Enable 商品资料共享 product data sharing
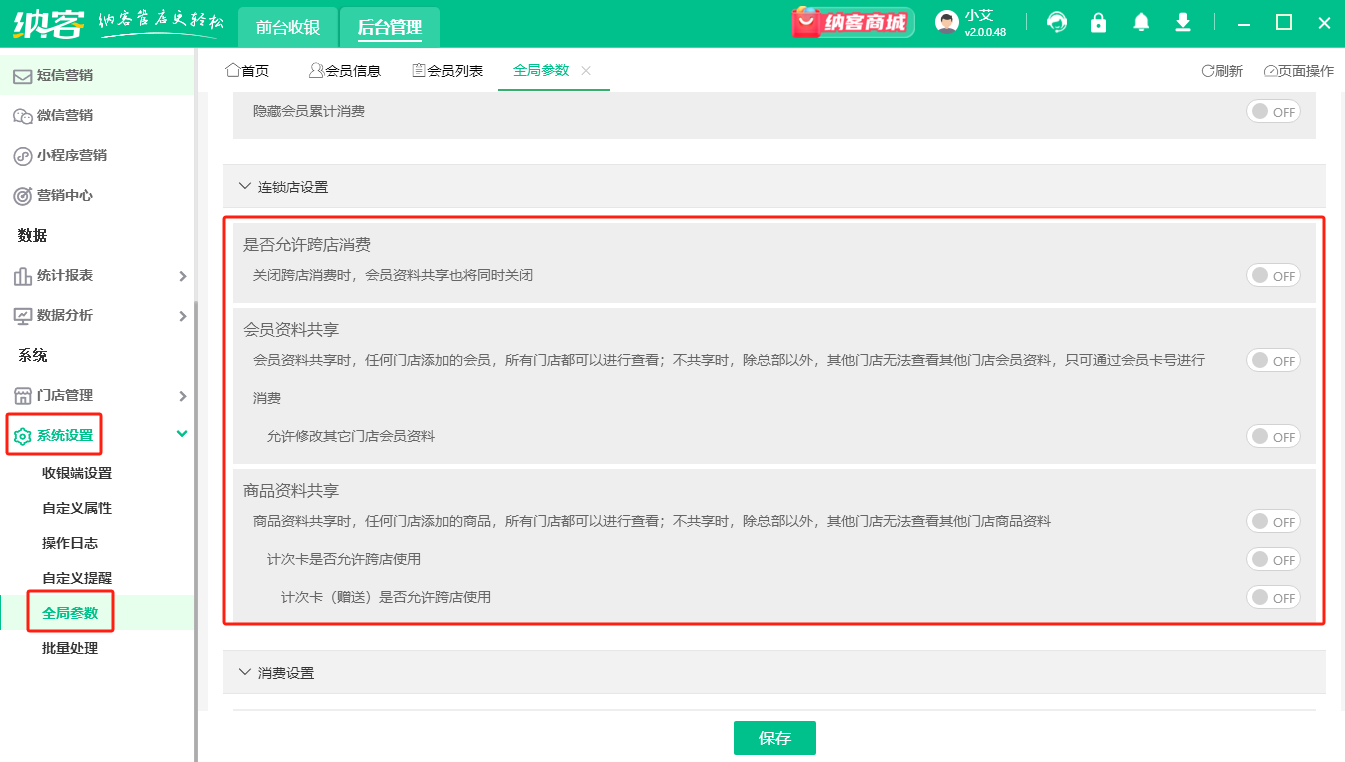 tap(1272, 521)
